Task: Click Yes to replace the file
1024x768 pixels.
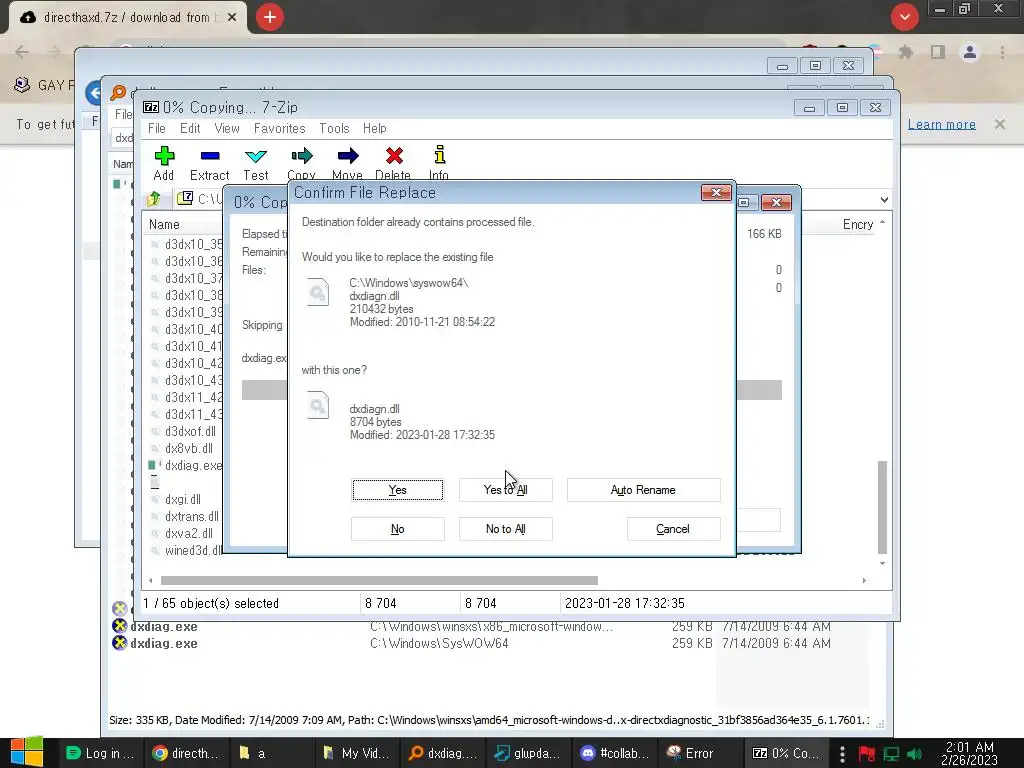Action: [398, 490]
